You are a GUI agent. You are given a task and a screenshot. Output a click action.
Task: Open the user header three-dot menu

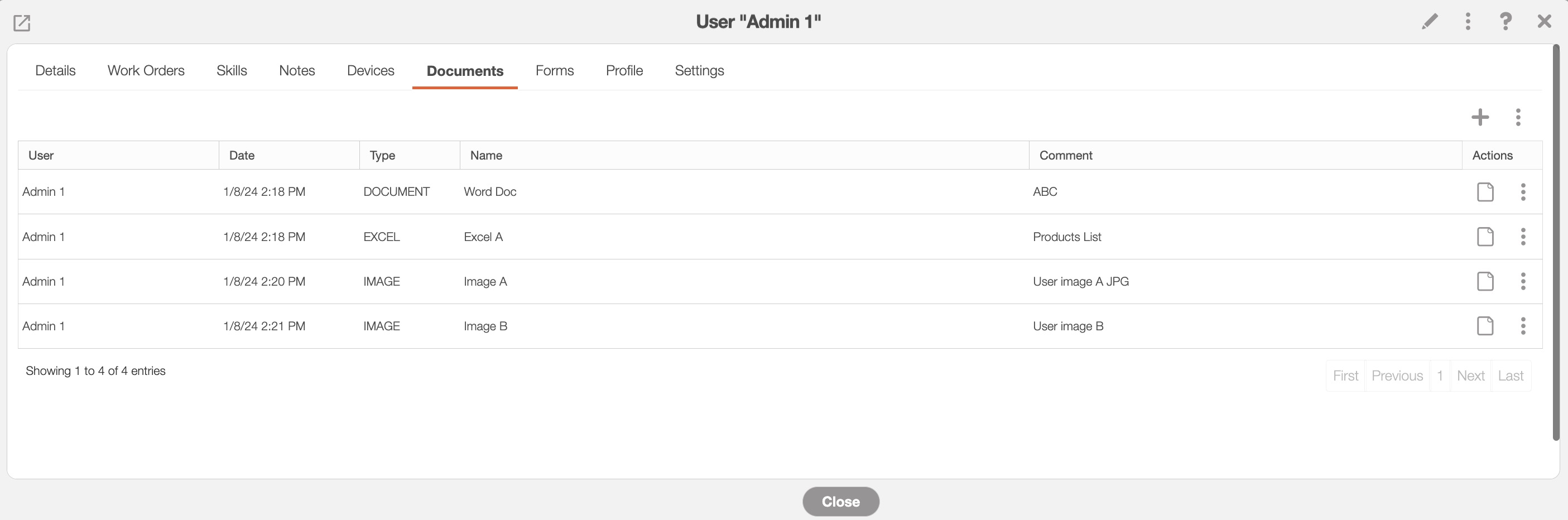click(x=1468, y=22)
